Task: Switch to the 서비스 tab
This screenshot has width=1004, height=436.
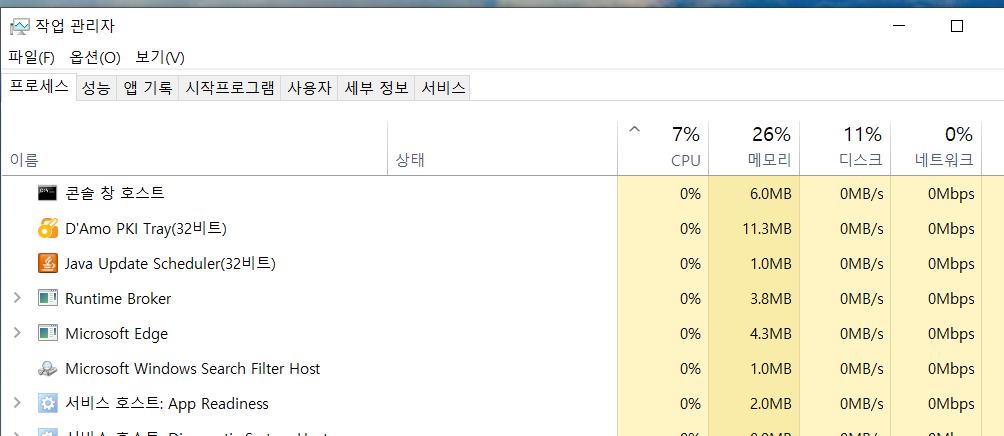Action: (442, 88)
